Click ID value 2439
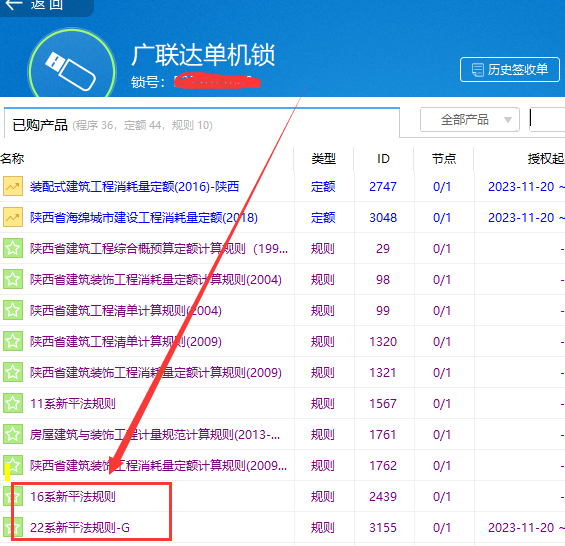 tap(383, 497)
